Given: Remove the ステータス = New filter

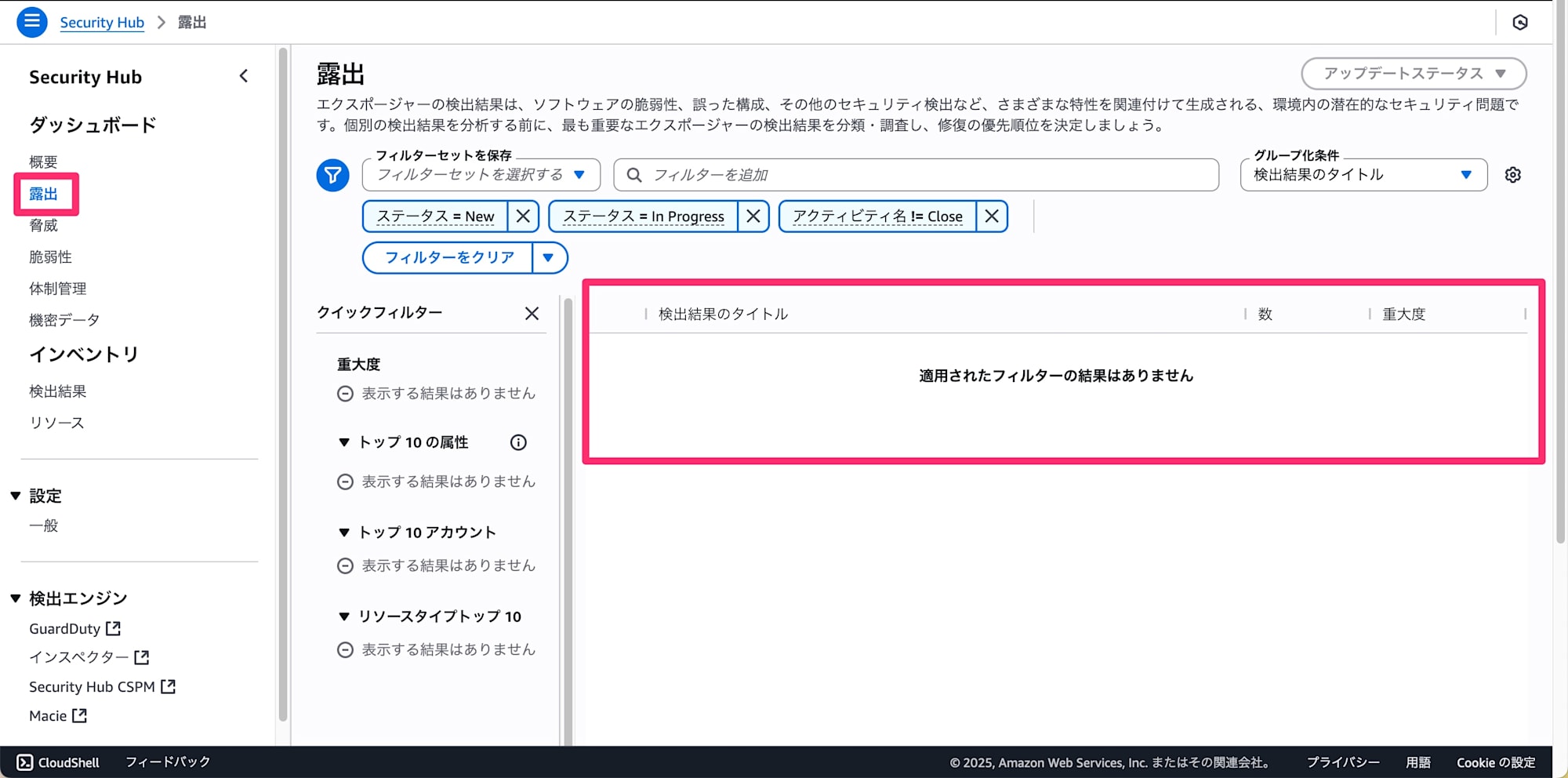Looking at the screenshot, I should tap(523, 216).
